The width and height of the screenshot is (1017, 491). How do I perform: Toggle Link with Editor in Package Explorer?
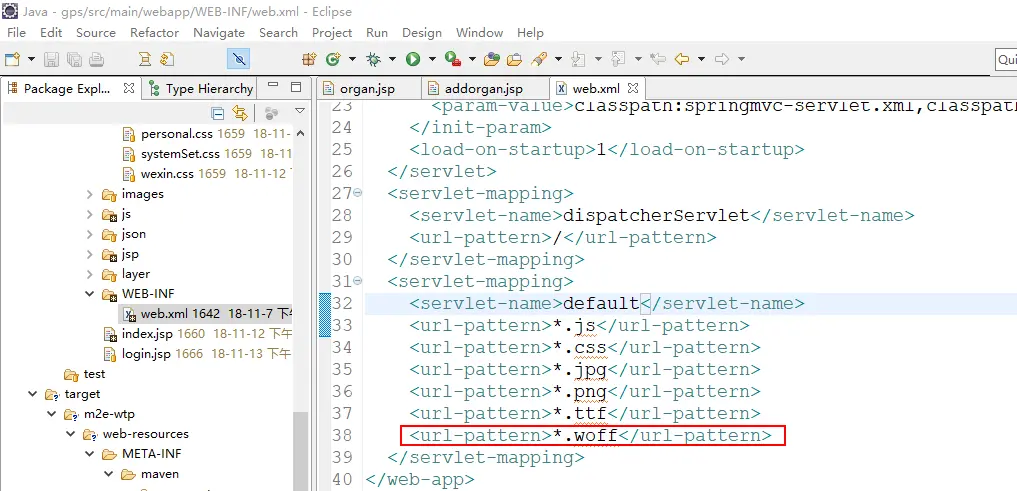[x=240, y=114]
